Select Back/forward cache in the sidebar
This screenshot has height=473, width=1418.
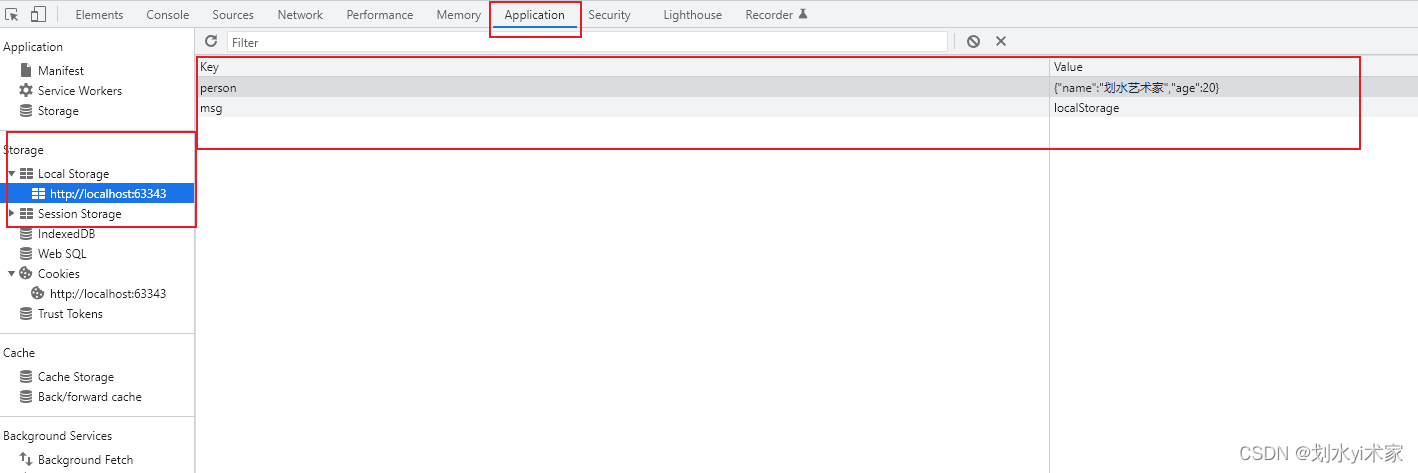click(90, 397)
